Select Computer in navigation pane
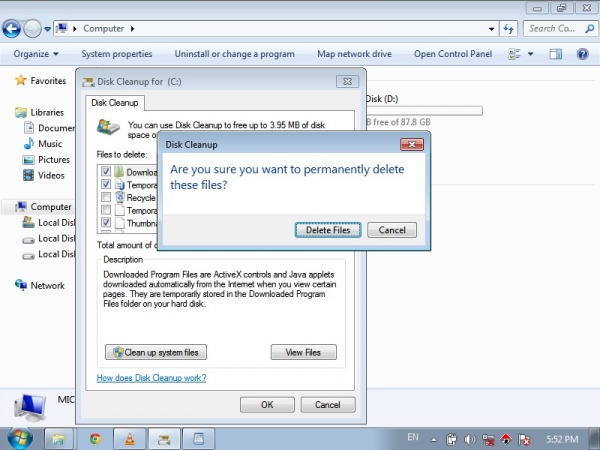The height and width of the screenshot is (450, 600). click(x=51, y=207)
